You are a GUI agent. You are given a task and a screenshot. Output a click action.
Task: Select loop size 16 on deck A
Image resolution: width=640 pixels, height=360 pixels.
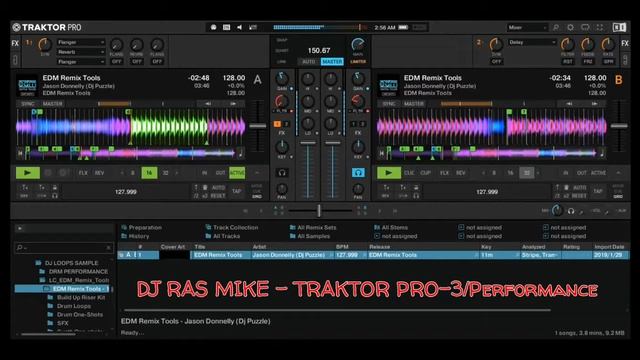(149, 173)
